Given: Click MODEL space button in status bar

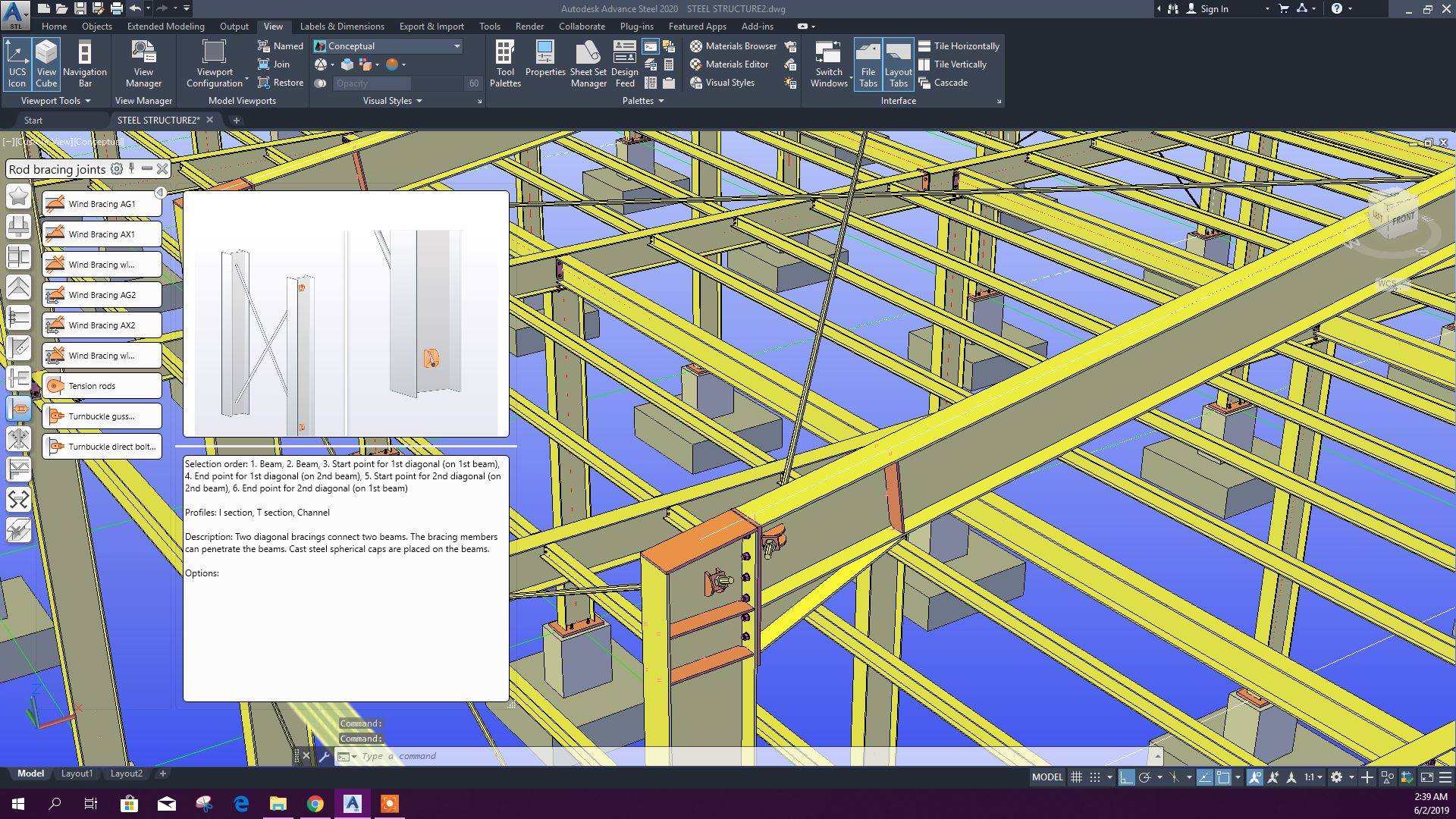Looking at the screenshot, I should (1047, 777).
